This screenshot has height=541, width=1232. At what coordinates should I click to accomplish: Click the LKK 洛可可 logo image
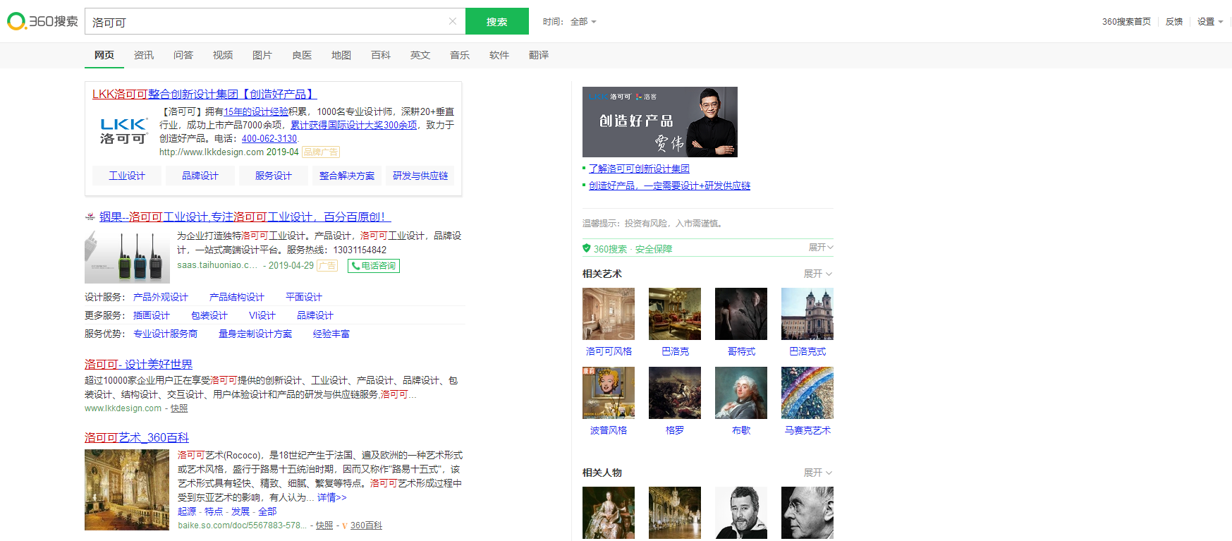124,130
